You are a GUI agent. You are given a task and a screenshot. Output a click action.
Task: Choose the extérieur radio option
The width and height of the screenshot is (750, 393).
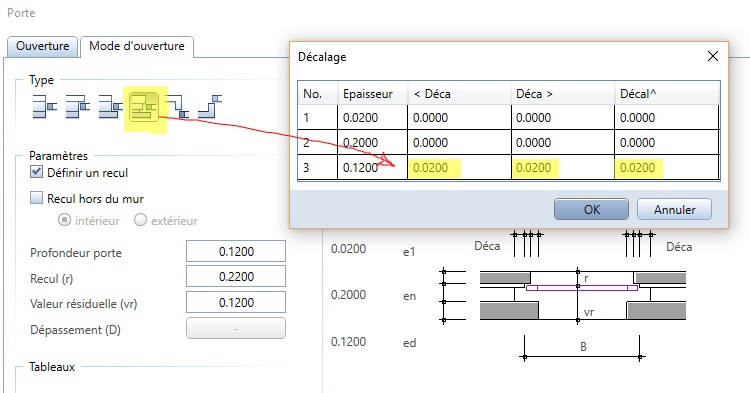pos(140,220)
